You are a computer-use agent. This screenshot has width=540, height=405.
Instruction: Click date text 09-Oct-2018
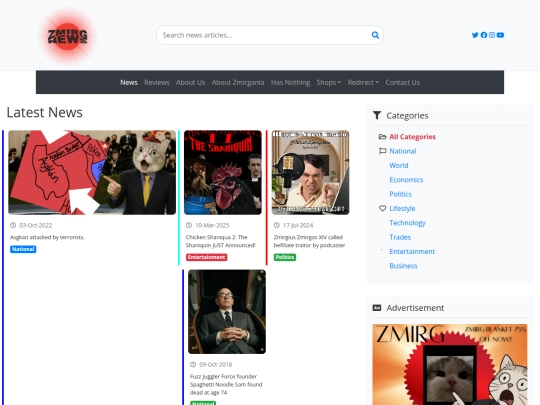(216, 364)
